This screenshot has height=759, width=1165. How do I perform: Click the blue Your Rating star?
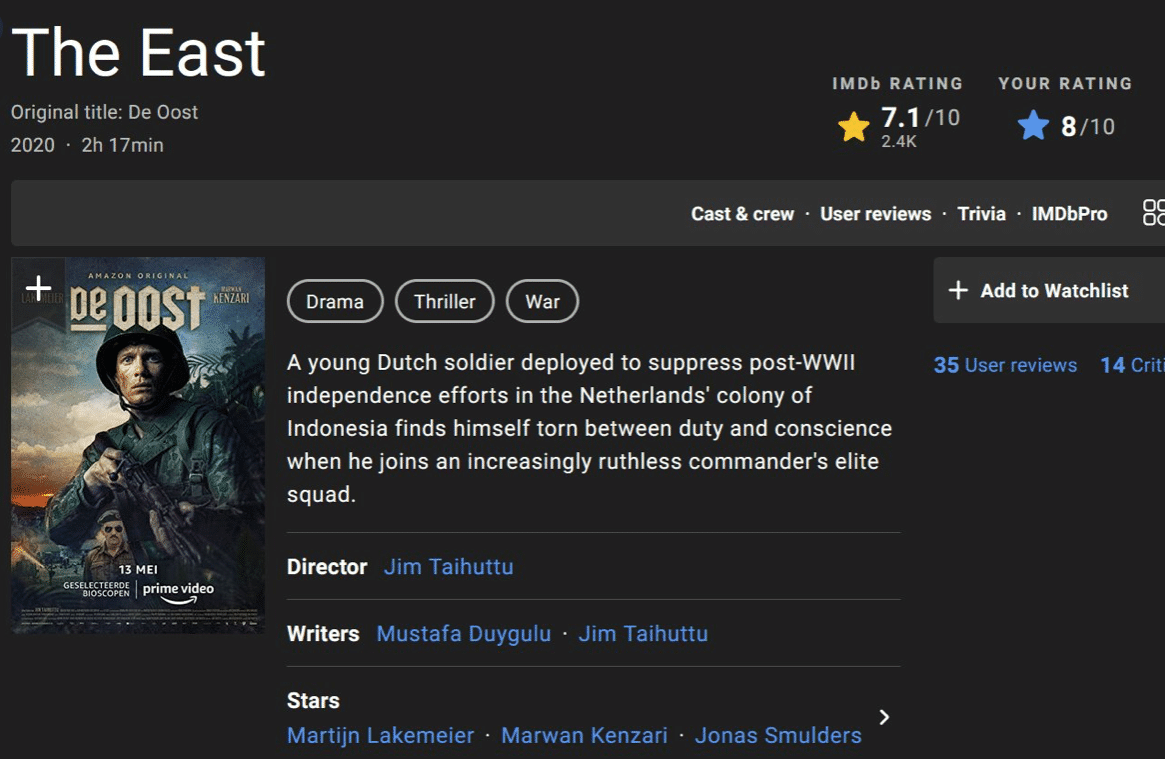click(1033, 126)
